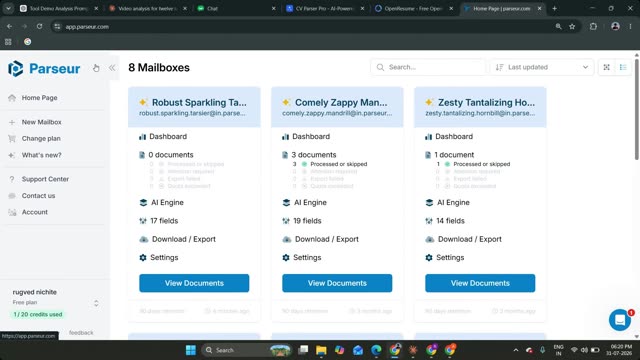Open a new browser tab
The image size is (640, 360).
pos(554,8)
